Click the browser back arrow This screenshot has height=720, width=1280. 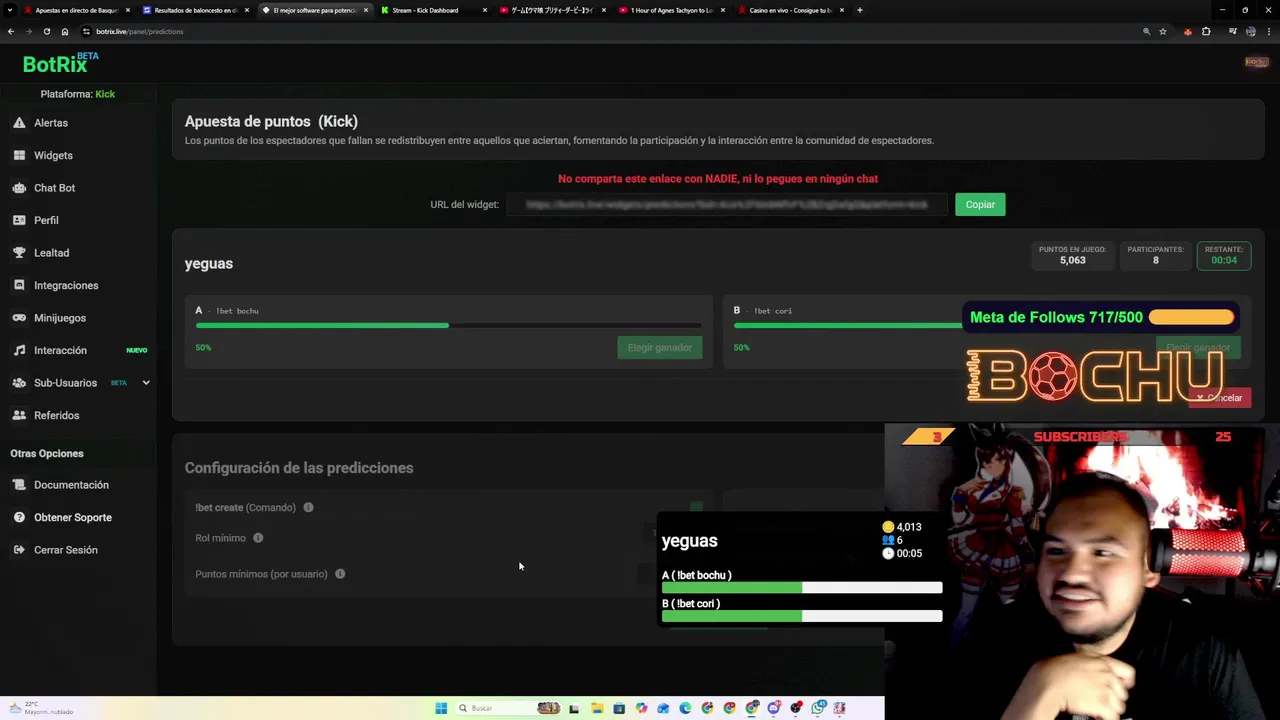pyautogui.click(x=10, y=31)
